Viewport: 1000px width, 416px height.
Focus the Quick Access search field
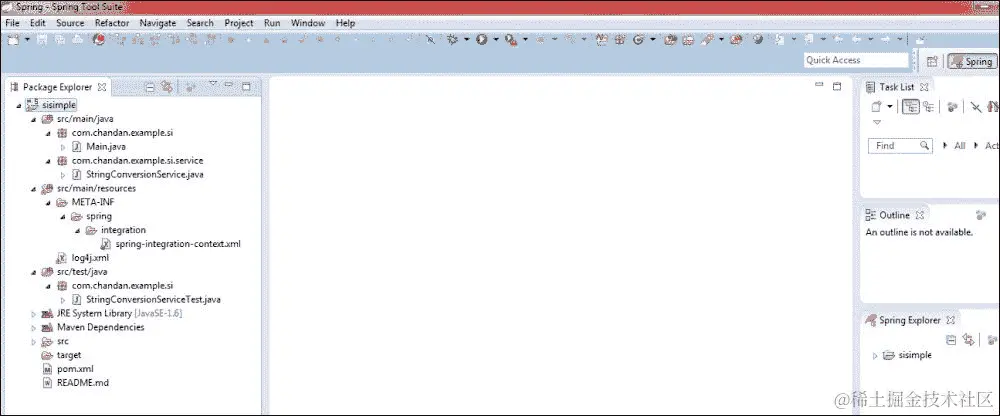[856, 60]
